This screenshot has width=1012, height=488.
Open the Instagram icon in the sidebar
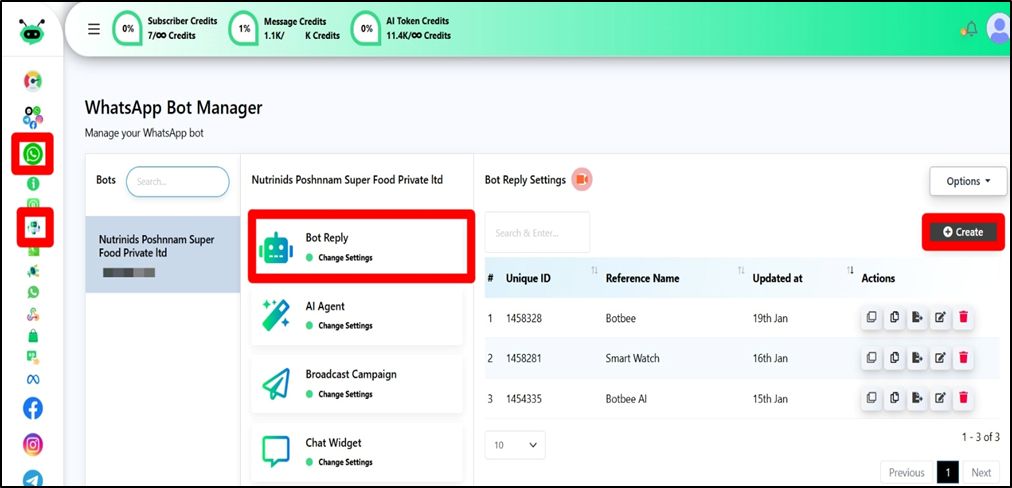coord(33,444)
